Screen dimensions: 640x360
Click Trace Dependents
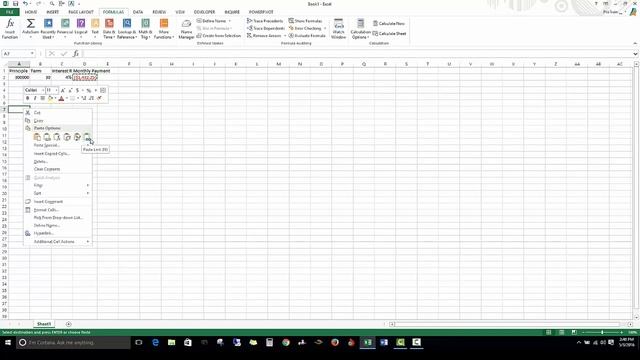tap(266, 28)
